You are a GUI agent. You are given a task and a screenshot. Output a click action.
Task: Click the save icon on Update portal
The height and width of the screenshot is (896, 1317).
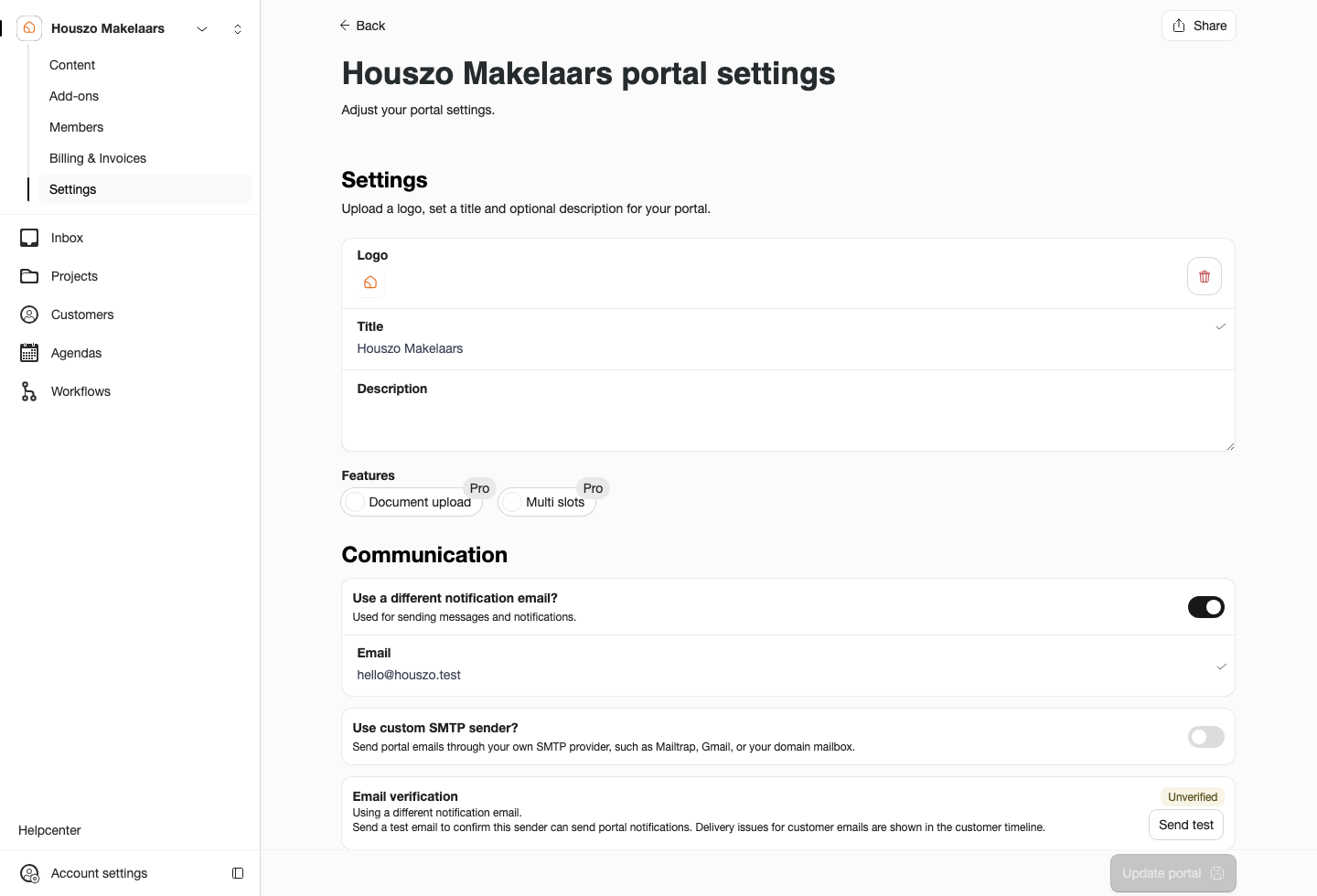pos(1217,873)
